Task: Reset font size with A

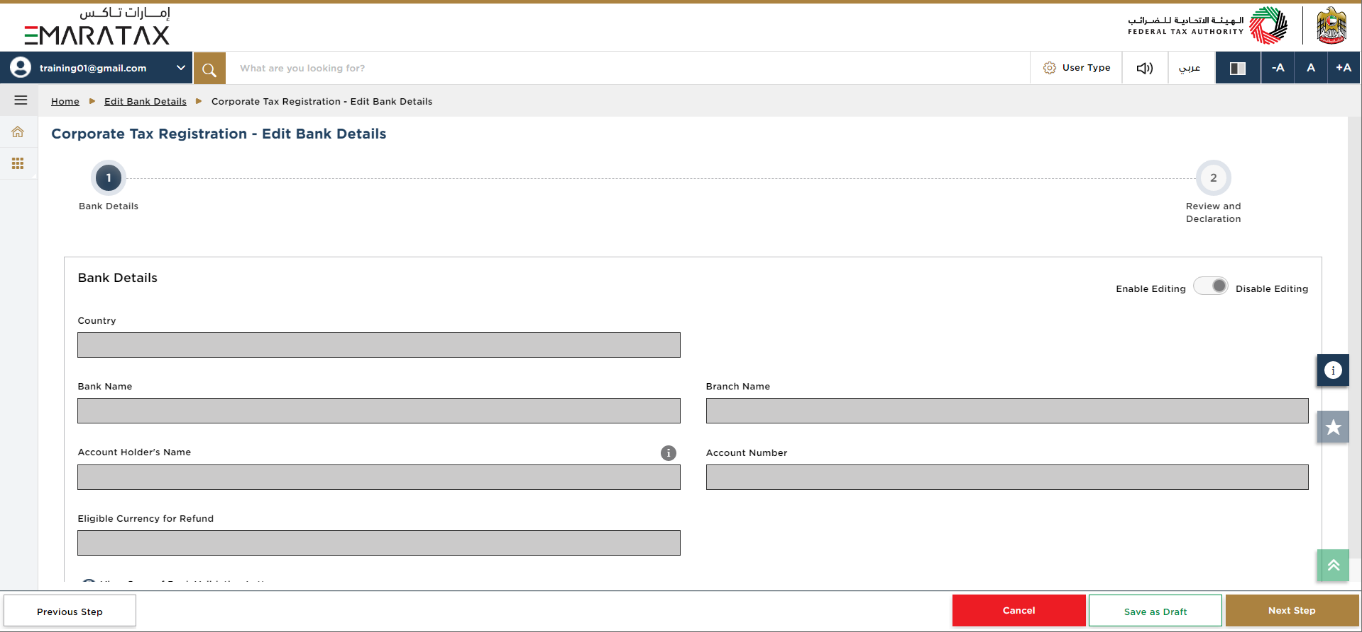Action: (1311, 68)
